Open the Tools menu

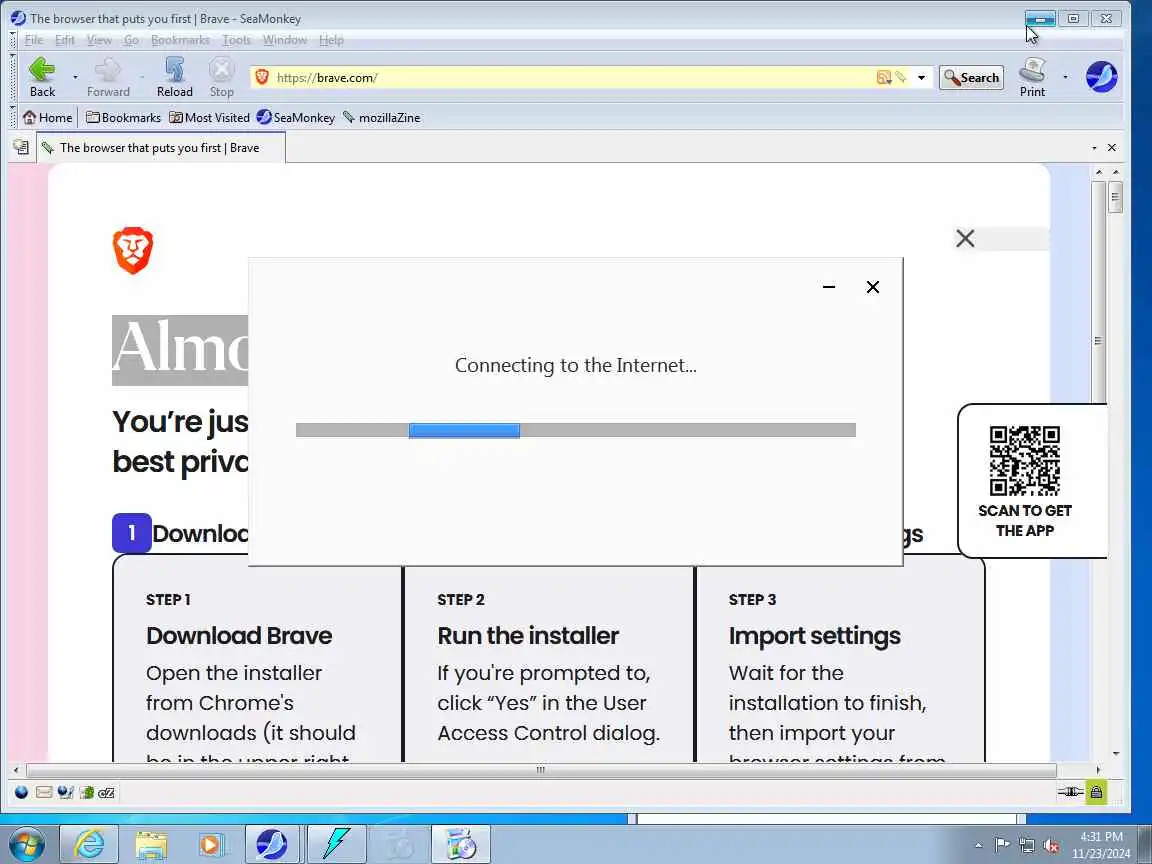click(x=237, y=40)
